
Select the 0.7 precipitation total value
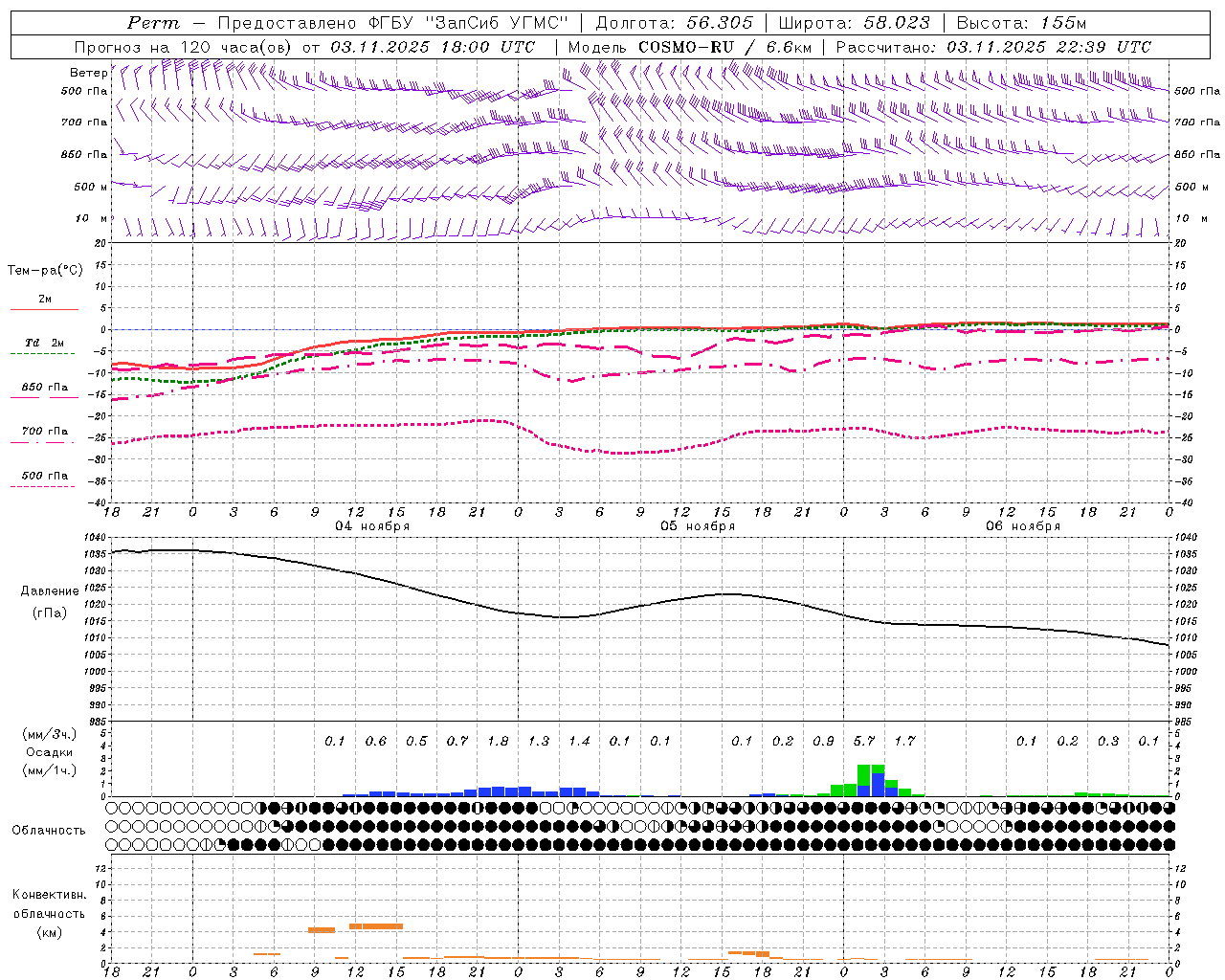pos(457,742)
